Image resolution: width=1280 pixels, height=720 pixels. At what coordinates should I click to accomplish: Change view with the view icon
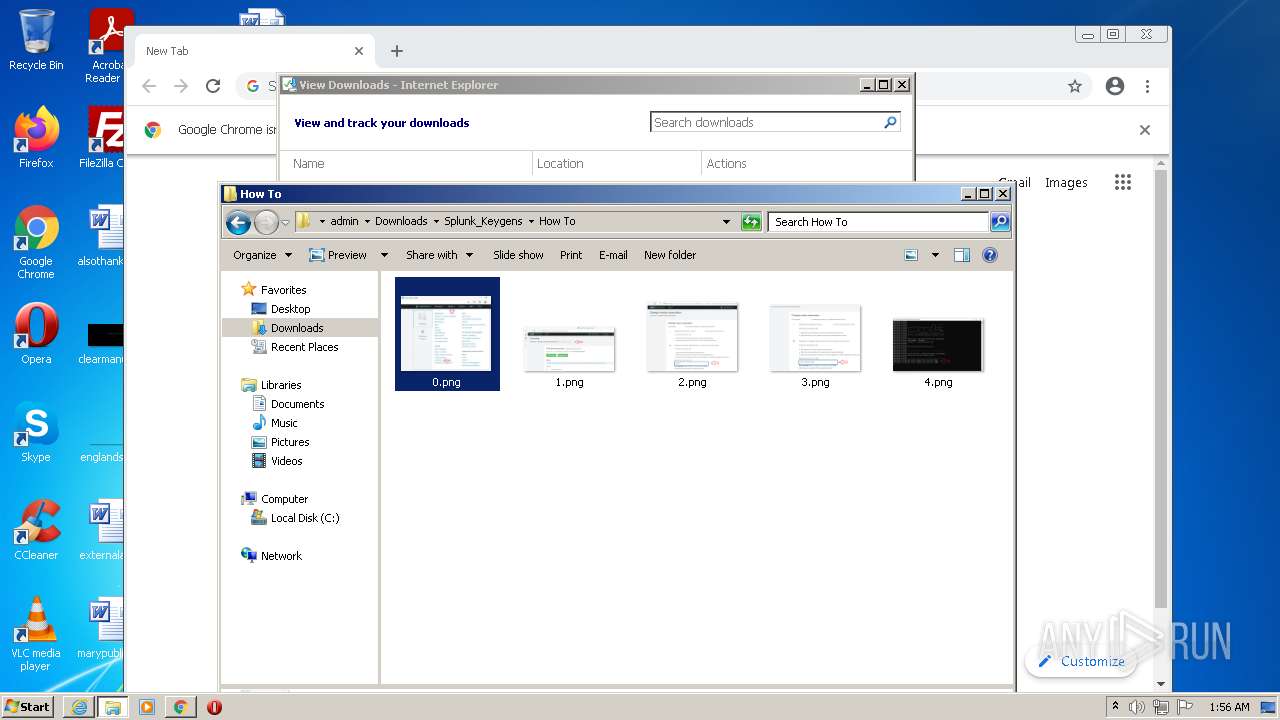[x=911, y=255]
